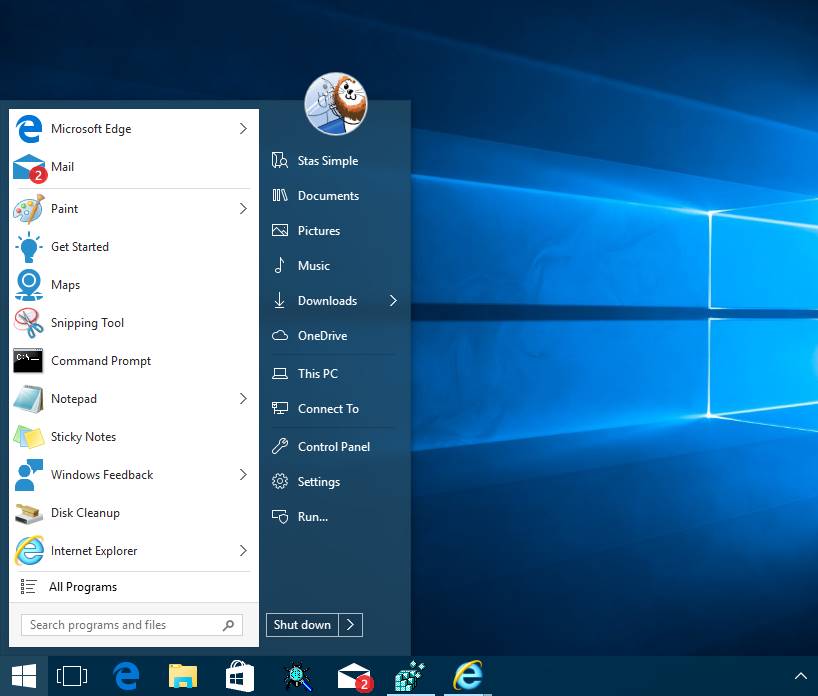
Task: Open Control Panel from the Start menu
Action: (x=334, y=447)
